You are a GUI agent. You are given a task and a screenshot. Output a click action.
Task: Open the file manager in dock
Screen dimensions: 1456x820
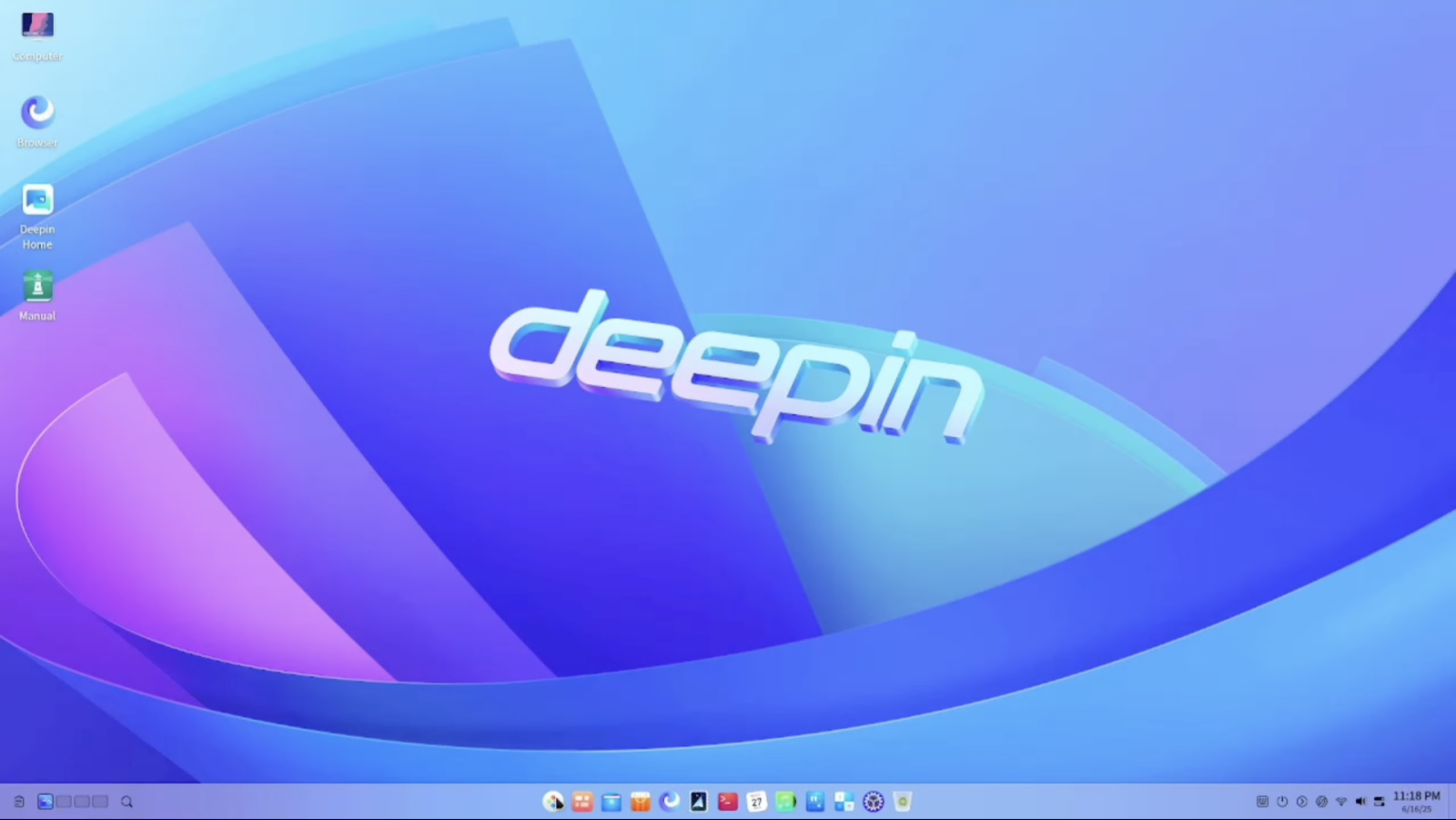pyautogui.click(x=612, y=802)
